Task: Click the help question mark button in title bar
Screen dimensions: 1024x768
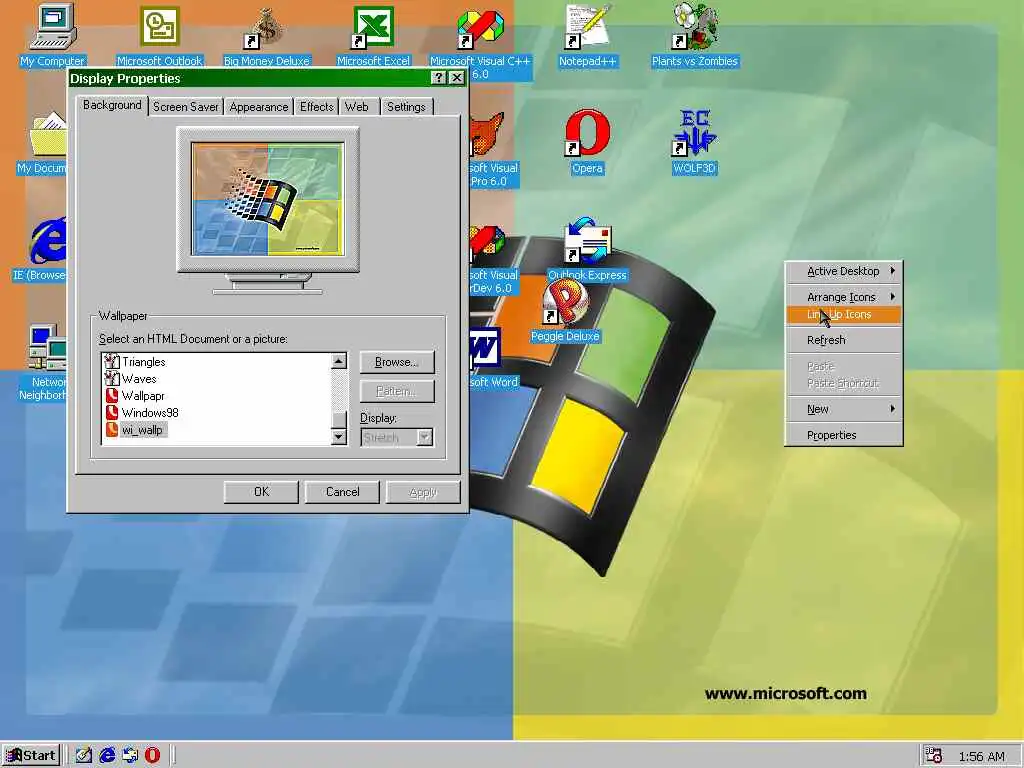Action: (x=439, y=78)
